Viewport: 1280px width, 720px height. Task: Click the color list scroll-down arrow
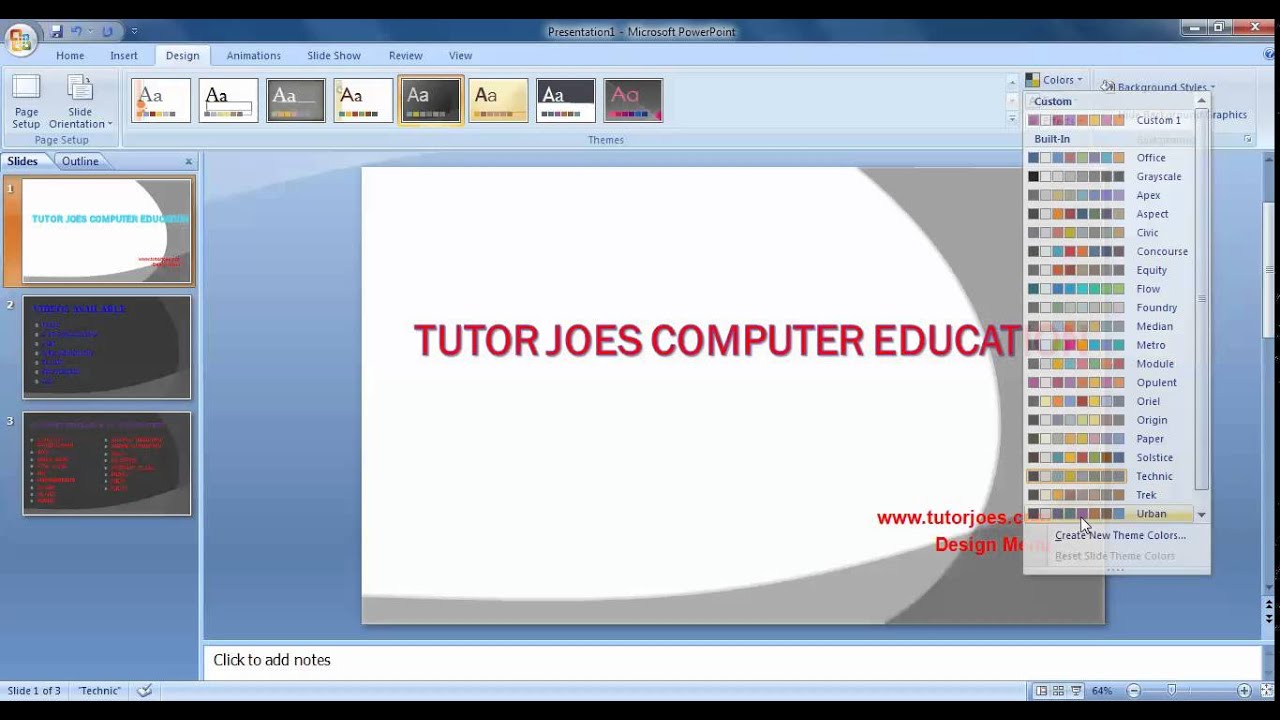pos(1202,515)
